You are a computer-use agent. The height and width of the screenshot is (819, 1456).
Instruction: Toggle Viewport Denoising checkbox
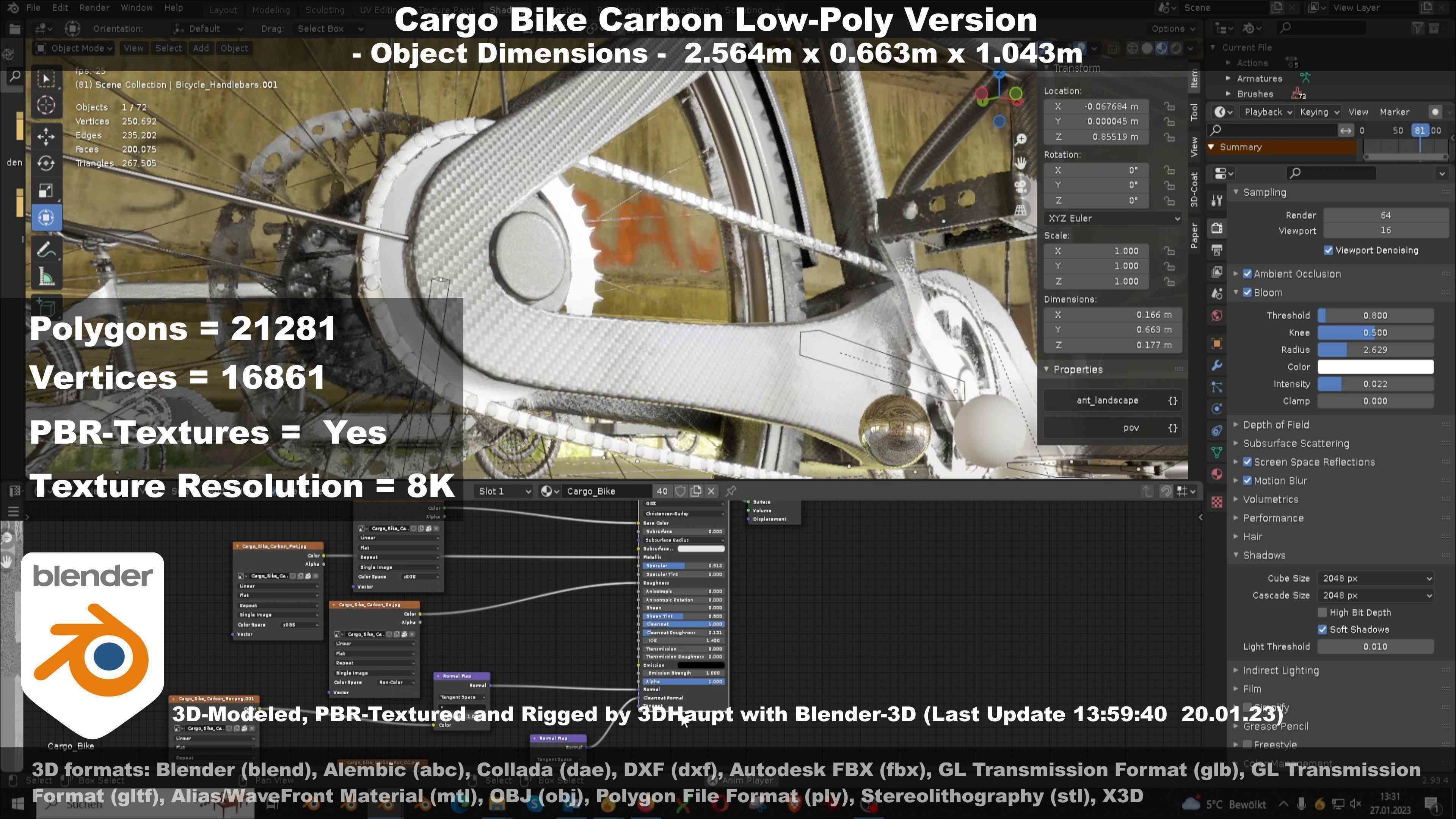click(1328, 250)
